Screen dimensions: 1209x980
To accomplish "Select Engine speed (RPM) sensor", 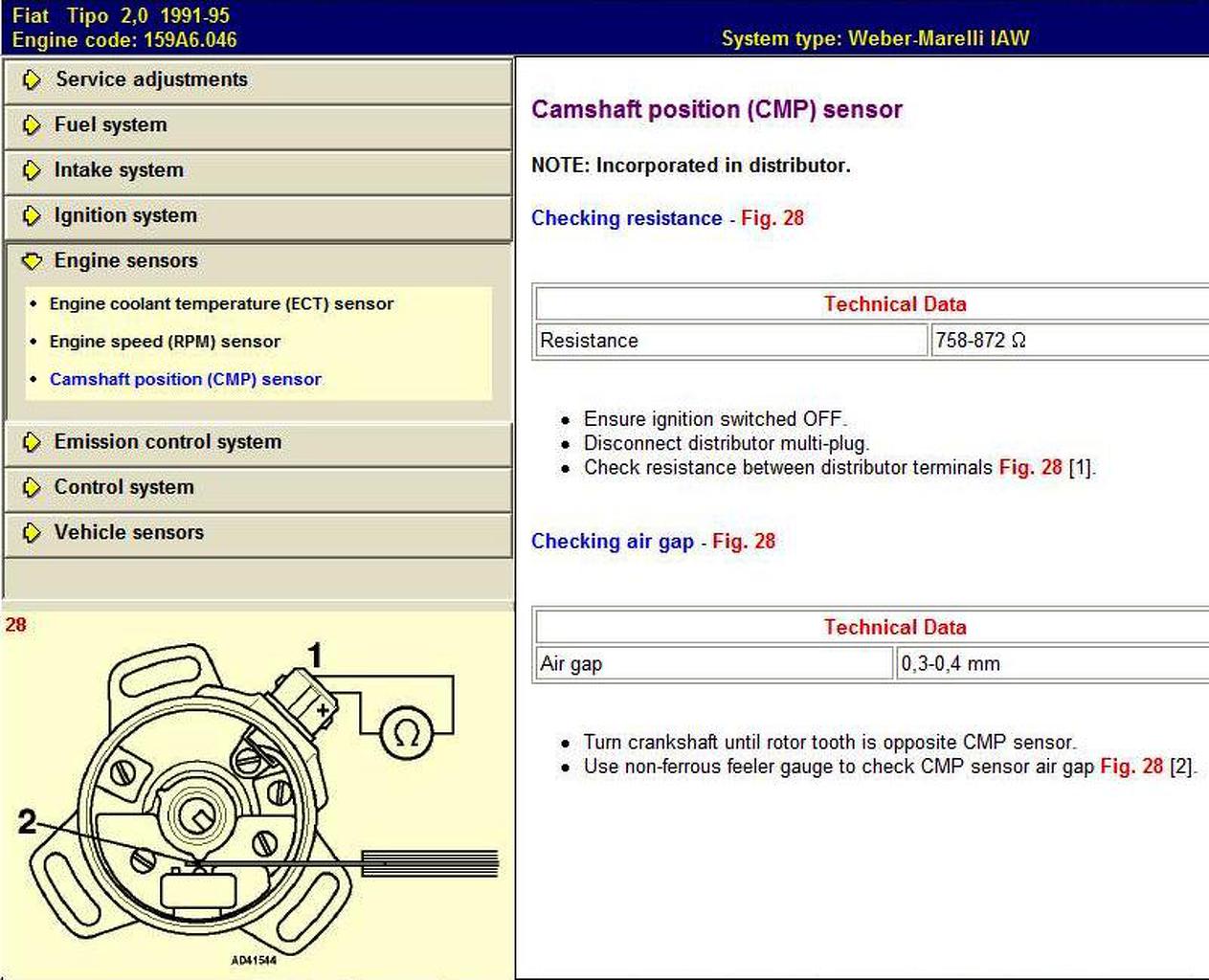I will pyautogui.click(x=165, y=342).
